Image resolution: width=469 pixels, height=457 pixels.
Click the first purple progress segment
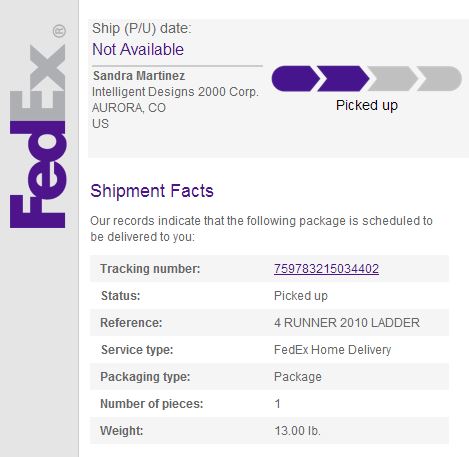point(296,79)
